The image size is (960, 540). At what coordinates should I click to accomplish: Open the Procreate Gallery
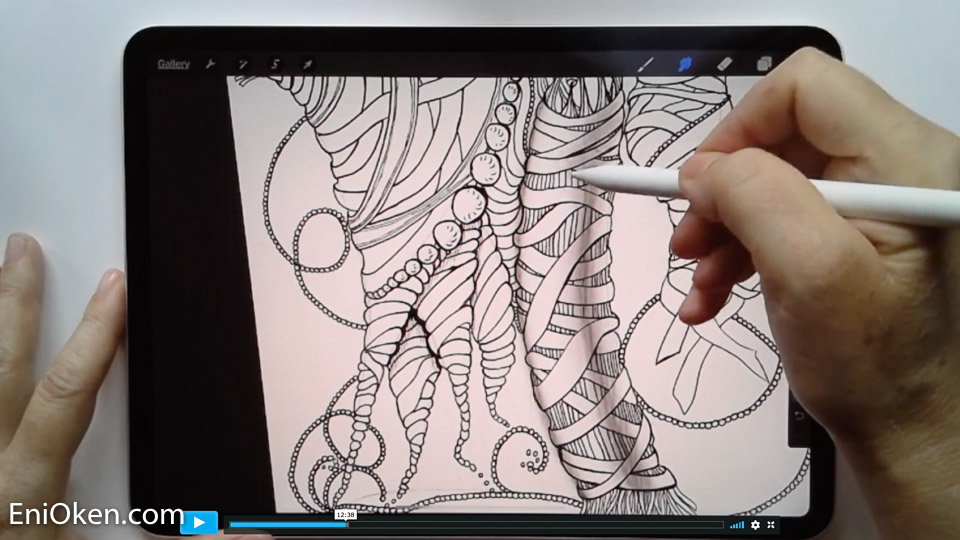tap(173, 64)
